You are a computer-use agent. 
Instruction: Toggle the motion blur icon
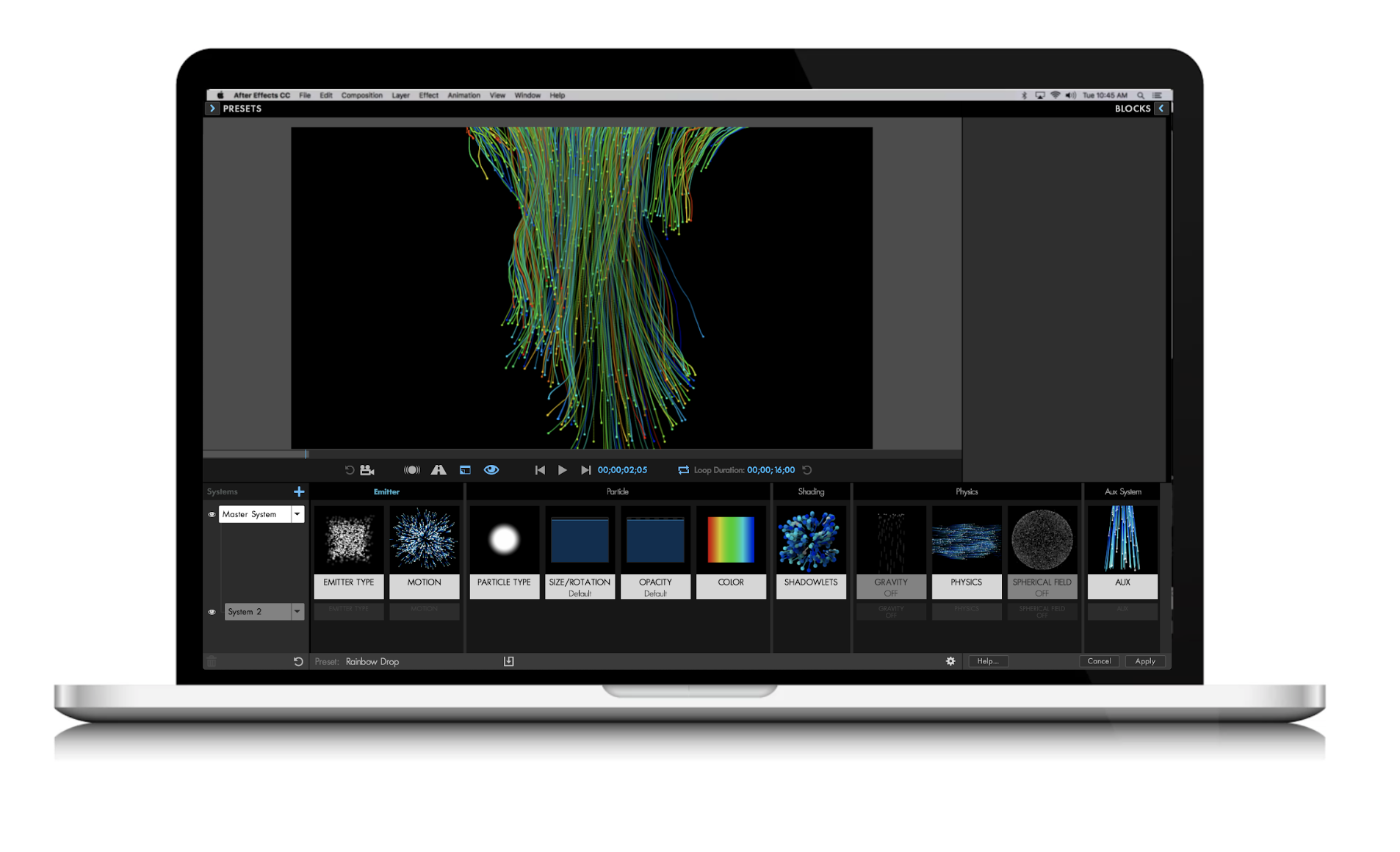pyautogui.click(x=412, y=470)
